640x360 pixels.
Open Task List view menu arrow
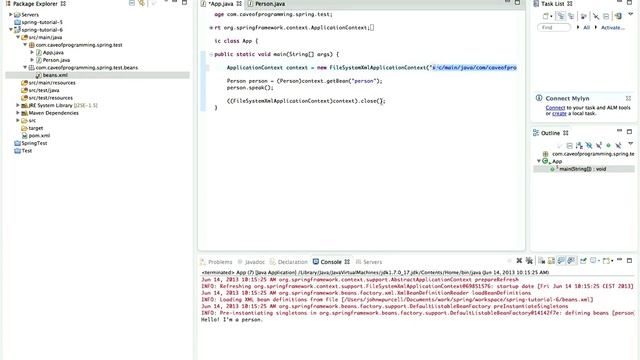(631, 14)
